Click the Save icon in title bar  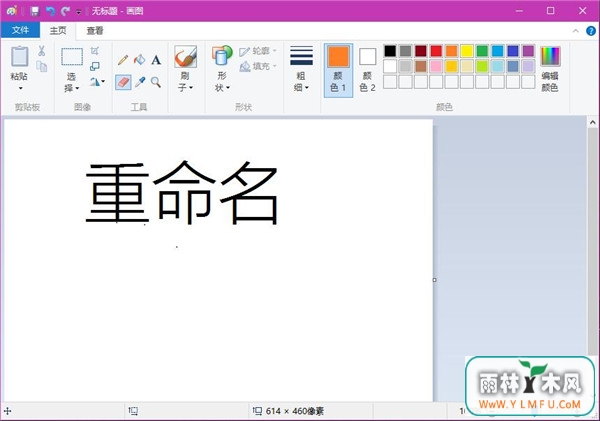[35, 11]
